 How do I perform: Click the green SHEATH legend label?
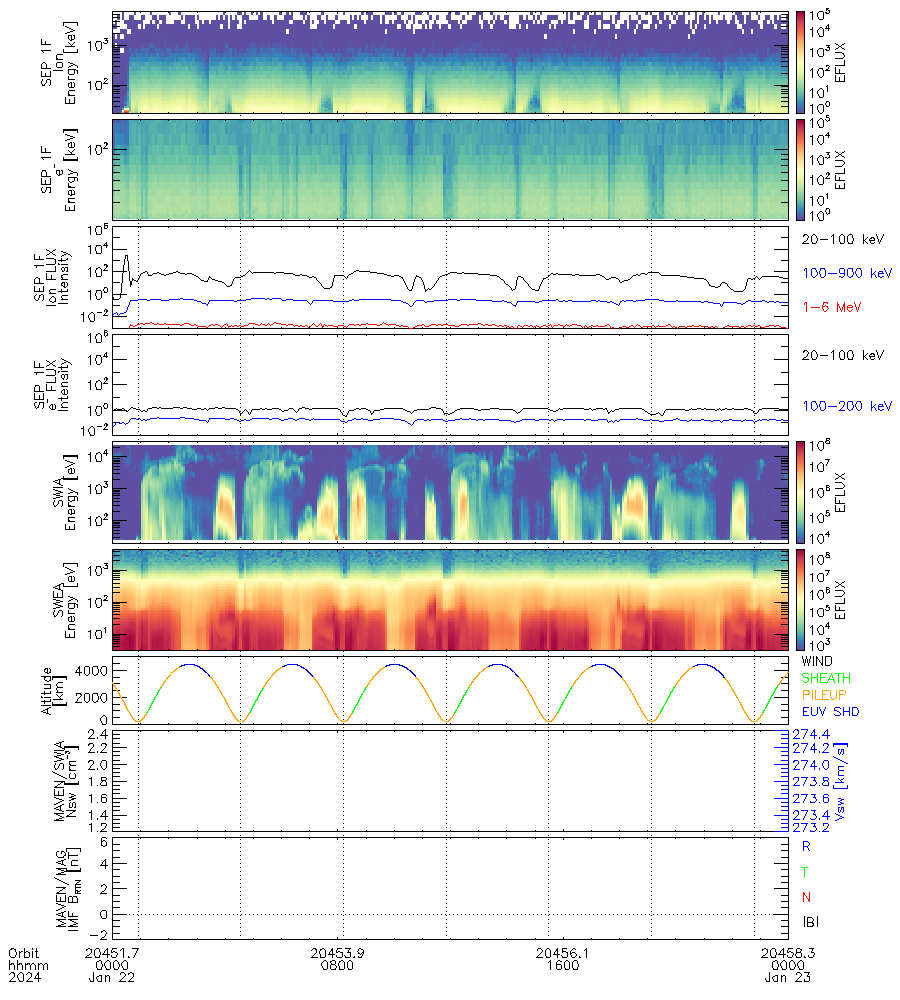pyautogui.click(x=826, y=679)
